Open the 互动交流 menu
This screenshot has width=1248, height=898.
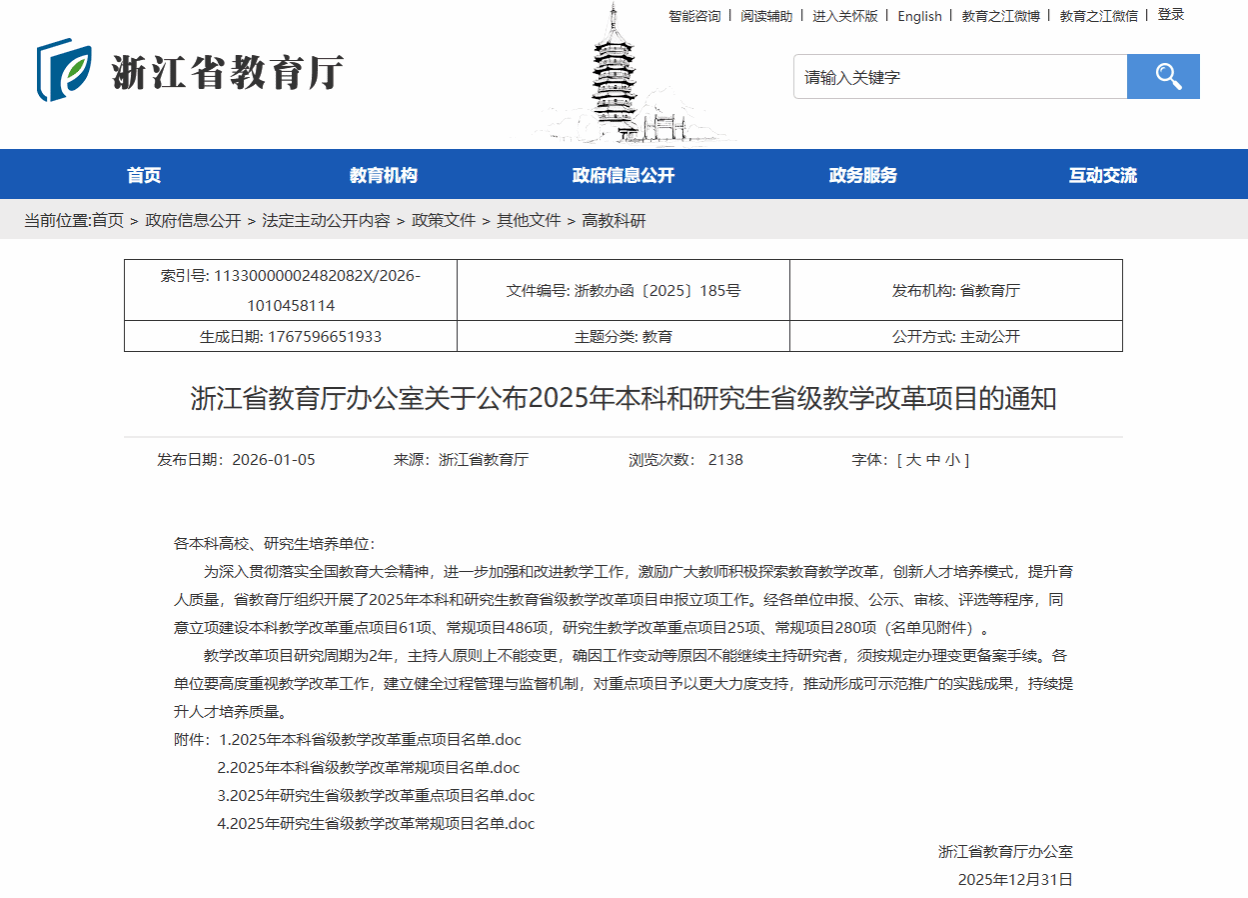1103,174
